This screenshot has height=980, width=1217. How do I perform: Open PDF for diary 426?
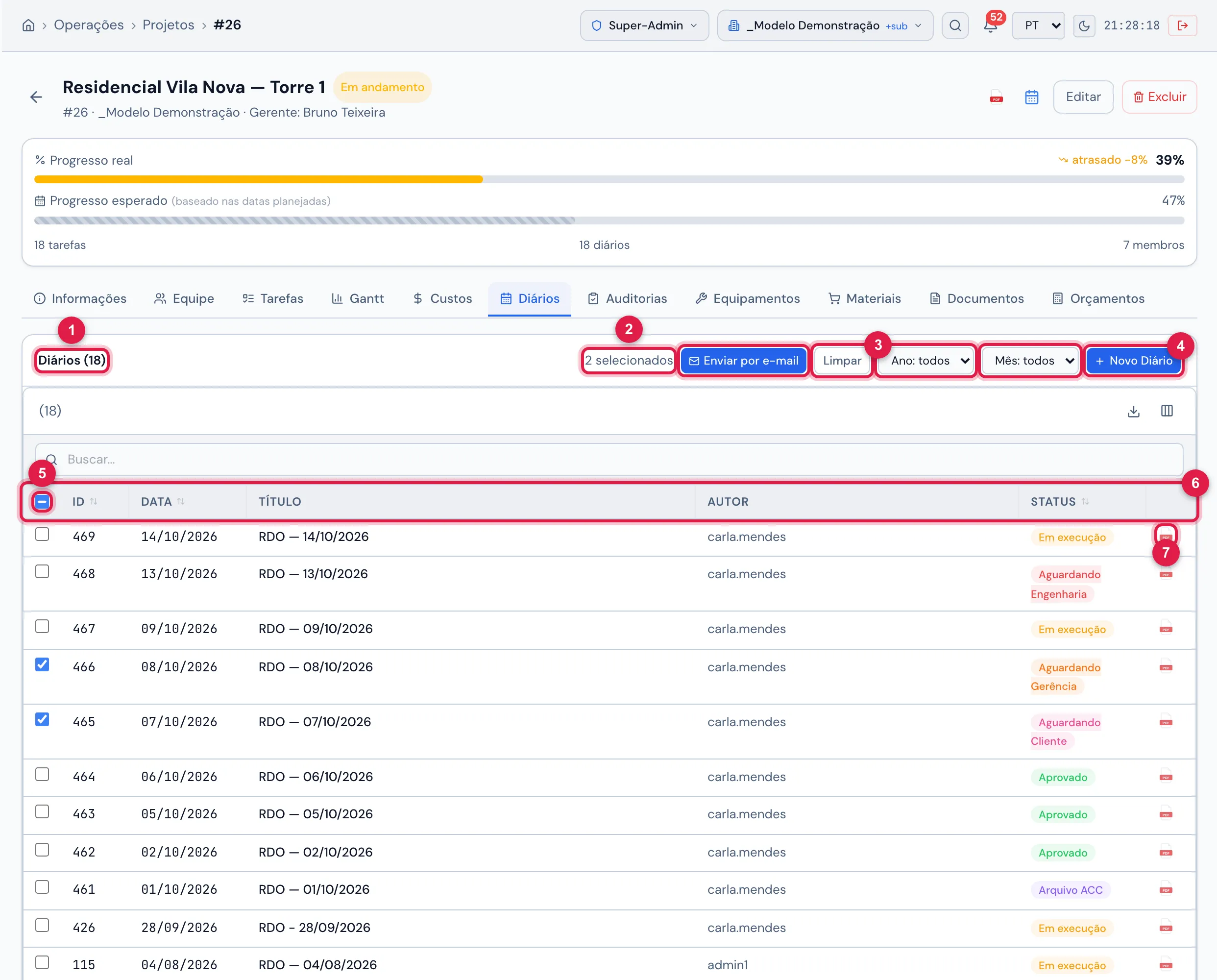[x=1166, y=928]
